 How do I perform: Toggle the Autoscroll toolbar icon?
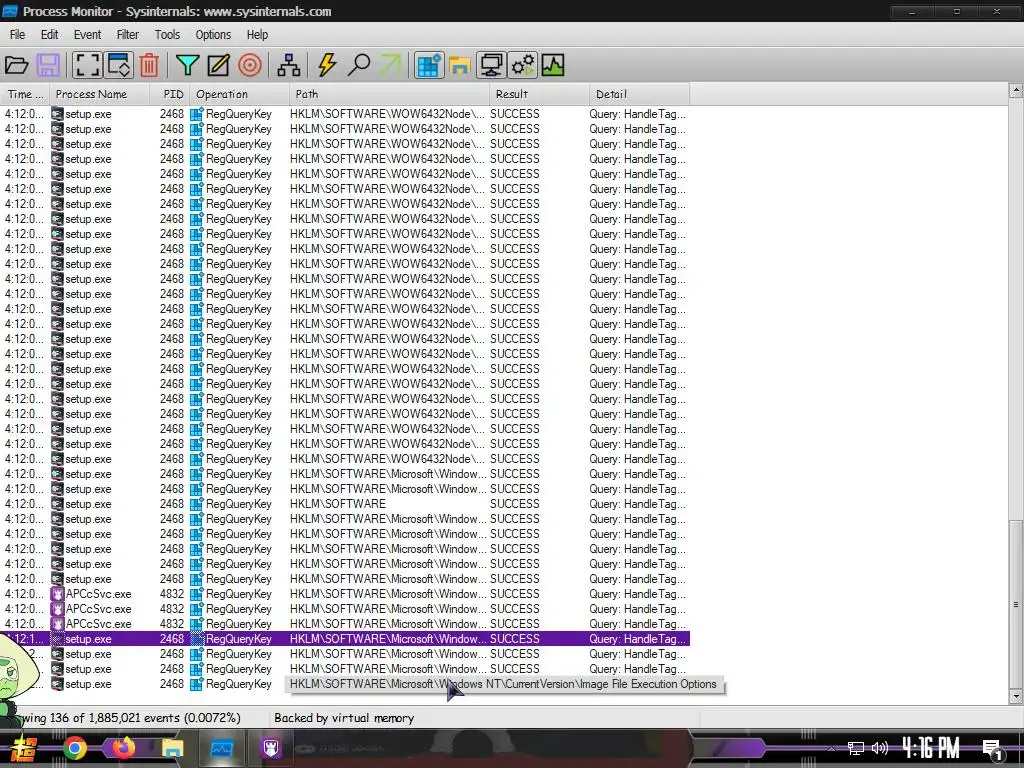click(x=119, y=65)
